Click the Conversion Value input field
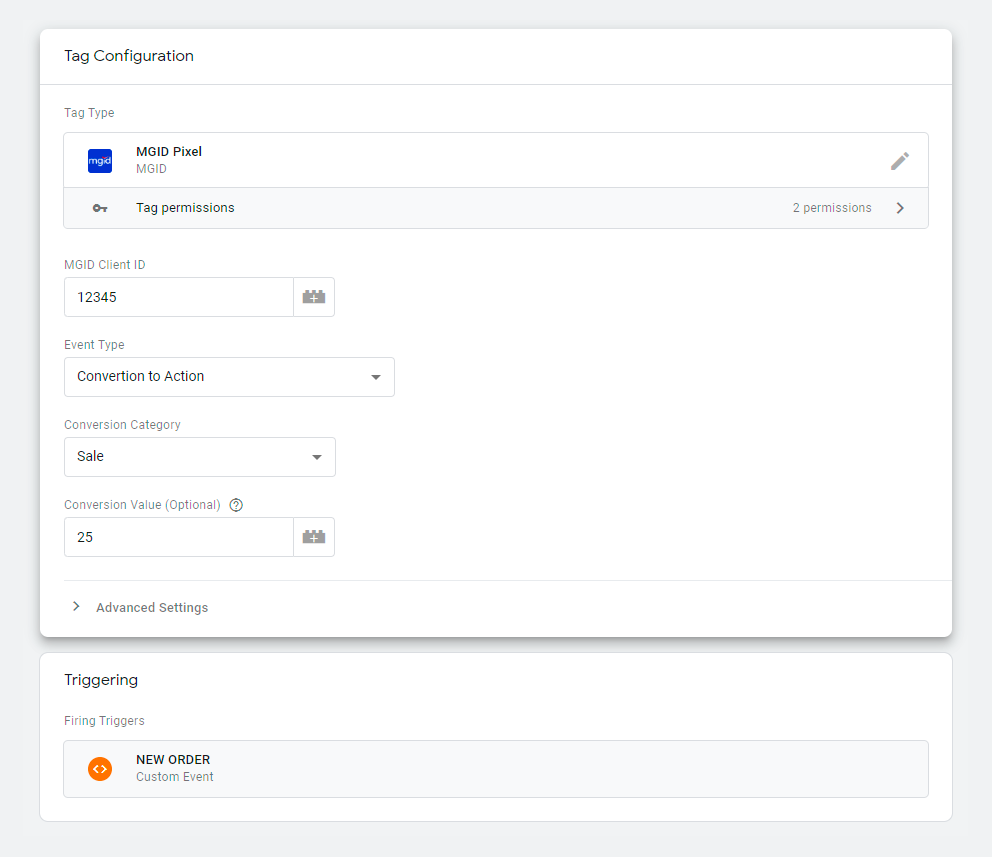Image resolution: width=992 pixels, height=857 pixels. 179,537
